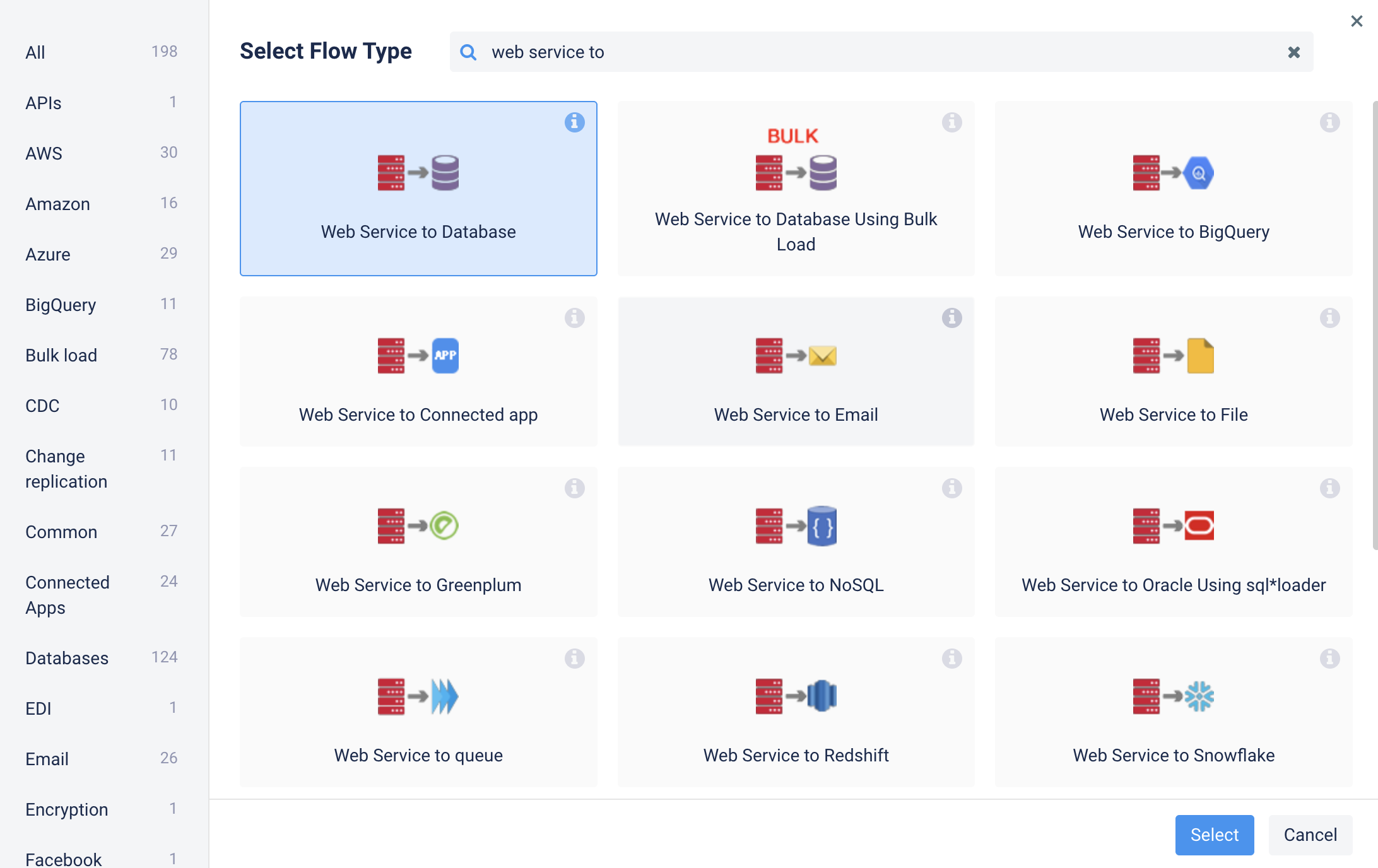Click the Web Service to queue flow icon
Screen dimensions: 1378x868
pos(418,696)
